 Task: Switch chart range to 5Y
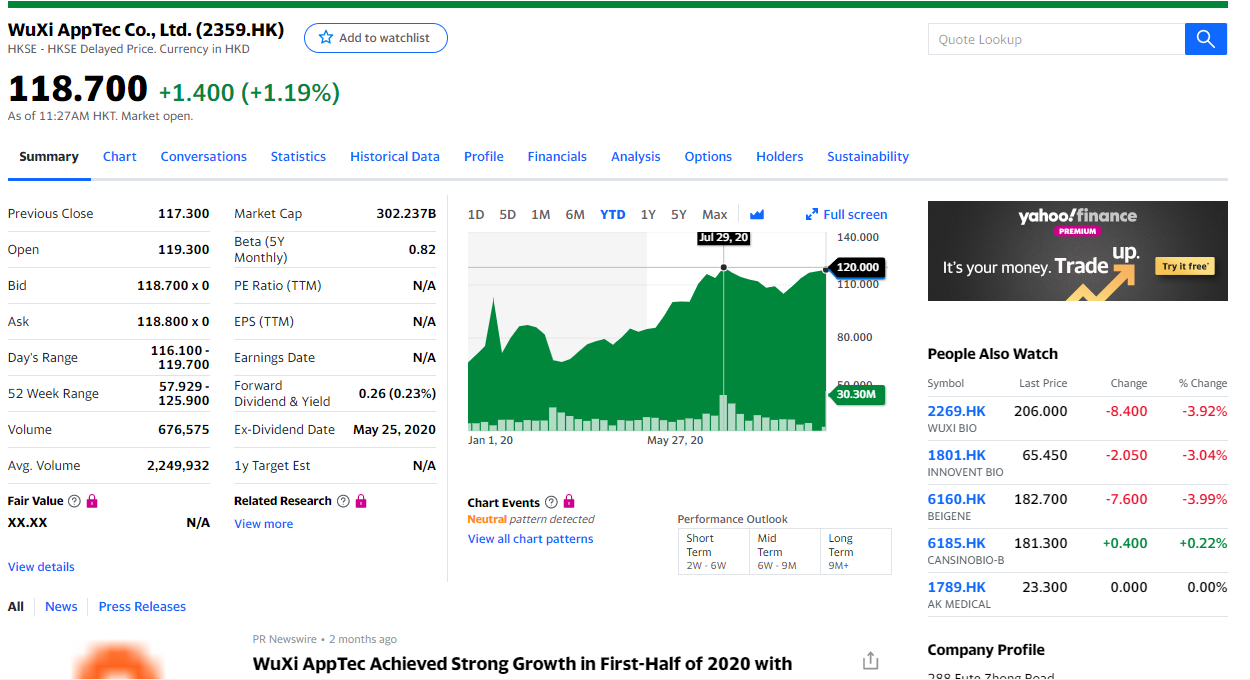pos(679,214)
